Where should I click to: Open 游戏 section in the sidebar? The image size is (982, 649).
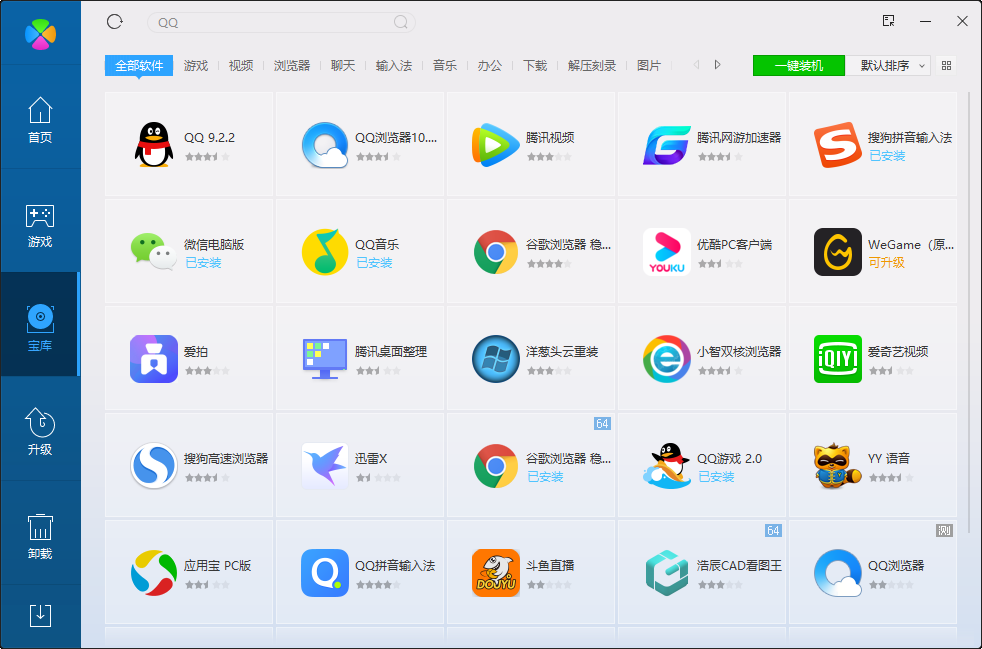(40, 225)
